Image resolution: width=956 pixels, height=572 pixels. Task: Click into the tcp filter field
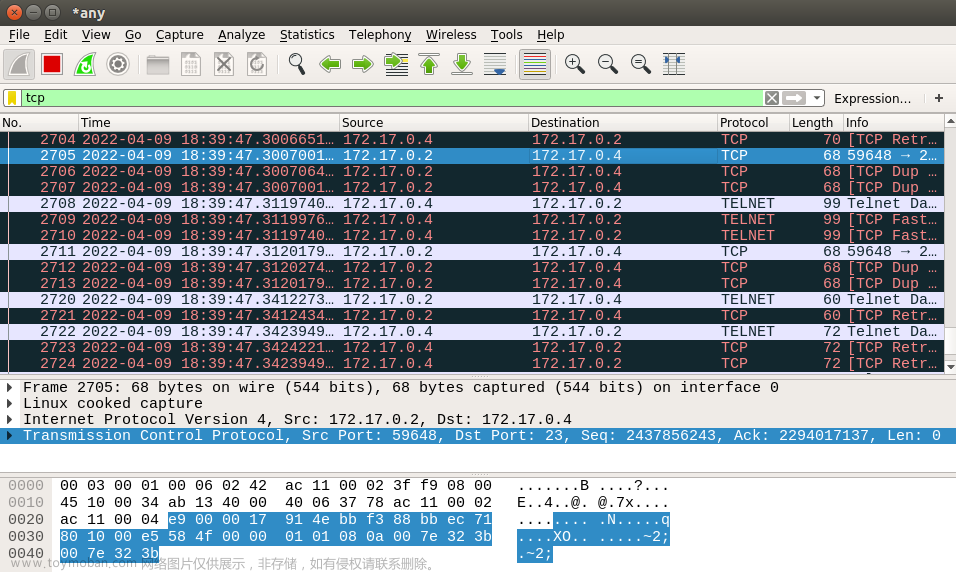click(x=393, y=98)
